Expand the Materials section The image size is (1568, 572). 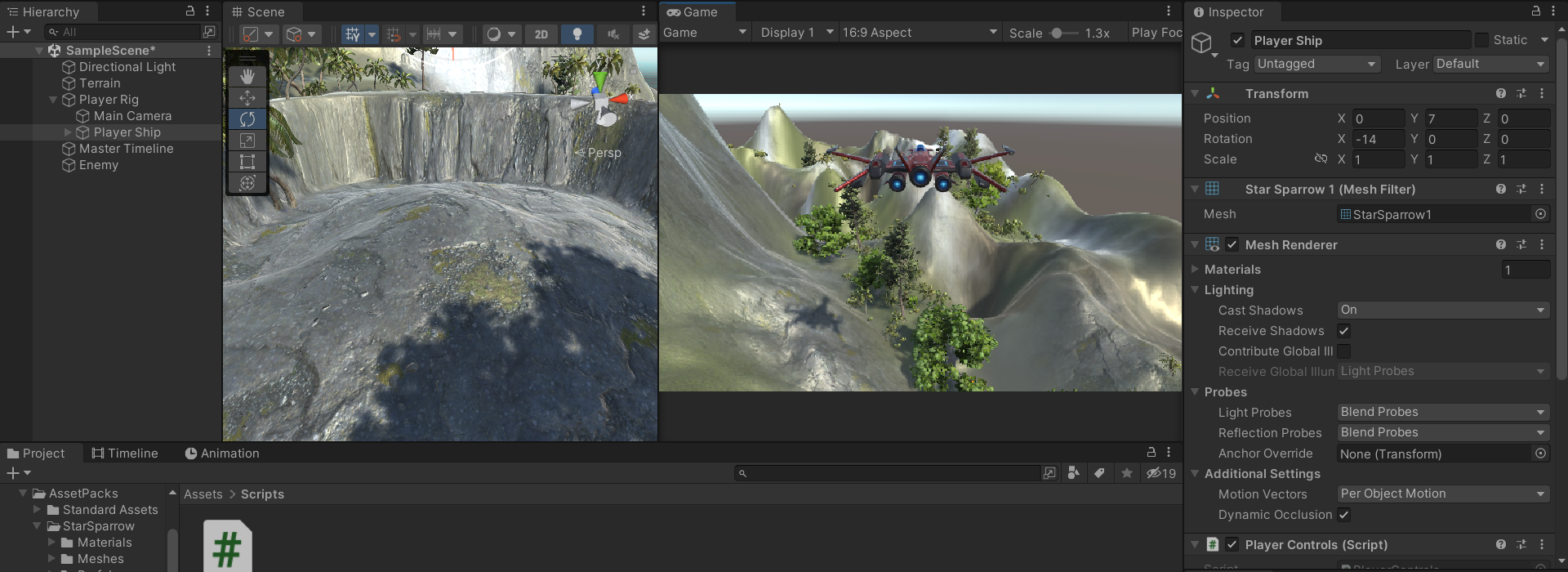tap(1195, 269)
